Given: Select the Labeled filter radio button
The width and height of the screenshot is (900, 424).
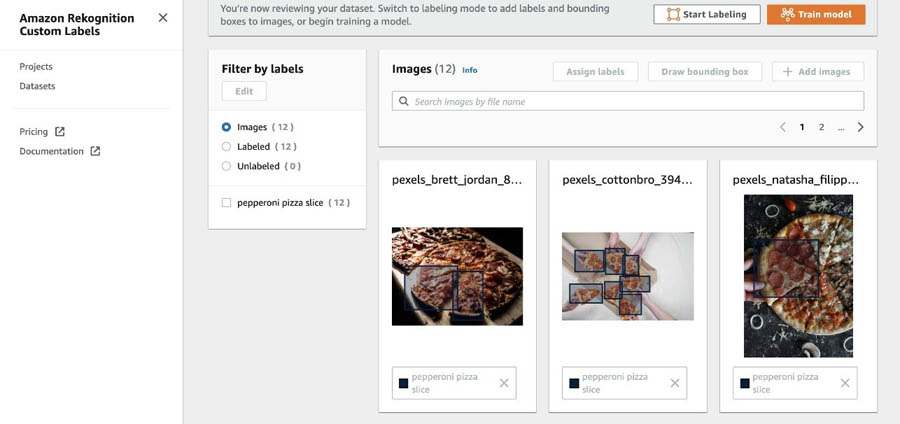Looking at the screenshot, I should (x=226, y=147).
